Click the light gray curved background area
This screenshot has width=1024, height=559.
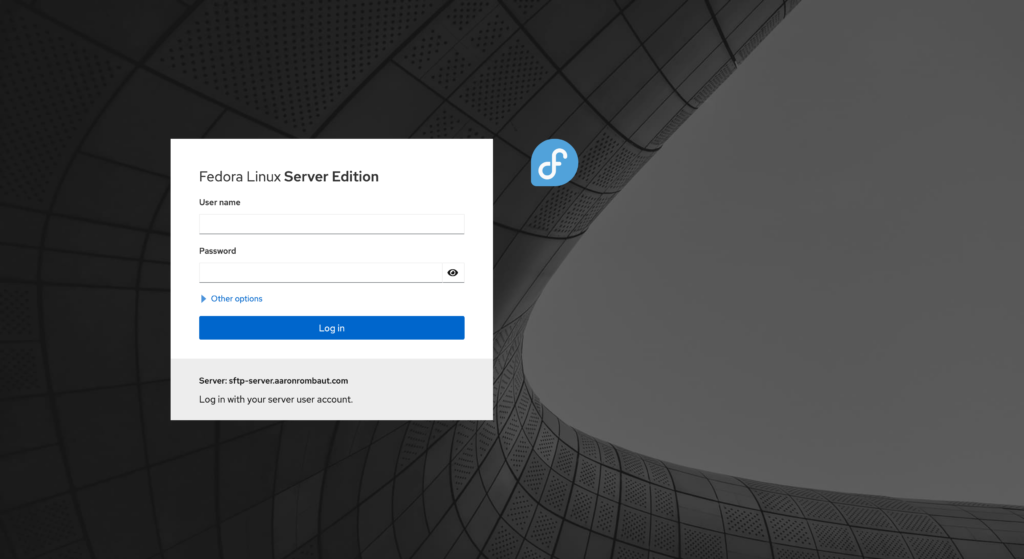(800, 330)
